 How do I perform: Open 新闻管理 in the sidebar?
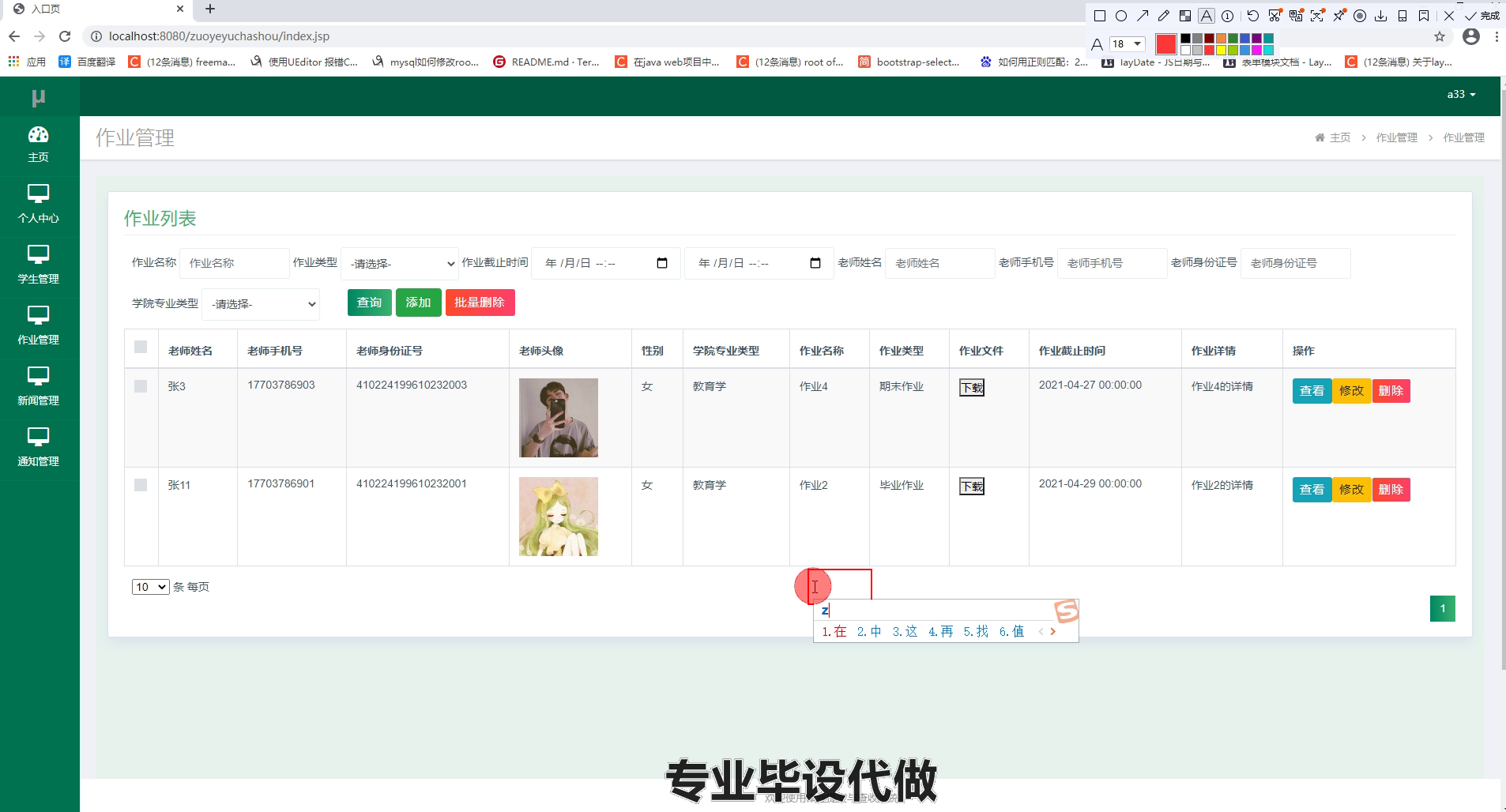pyautogui.click(x=39, y=388)
